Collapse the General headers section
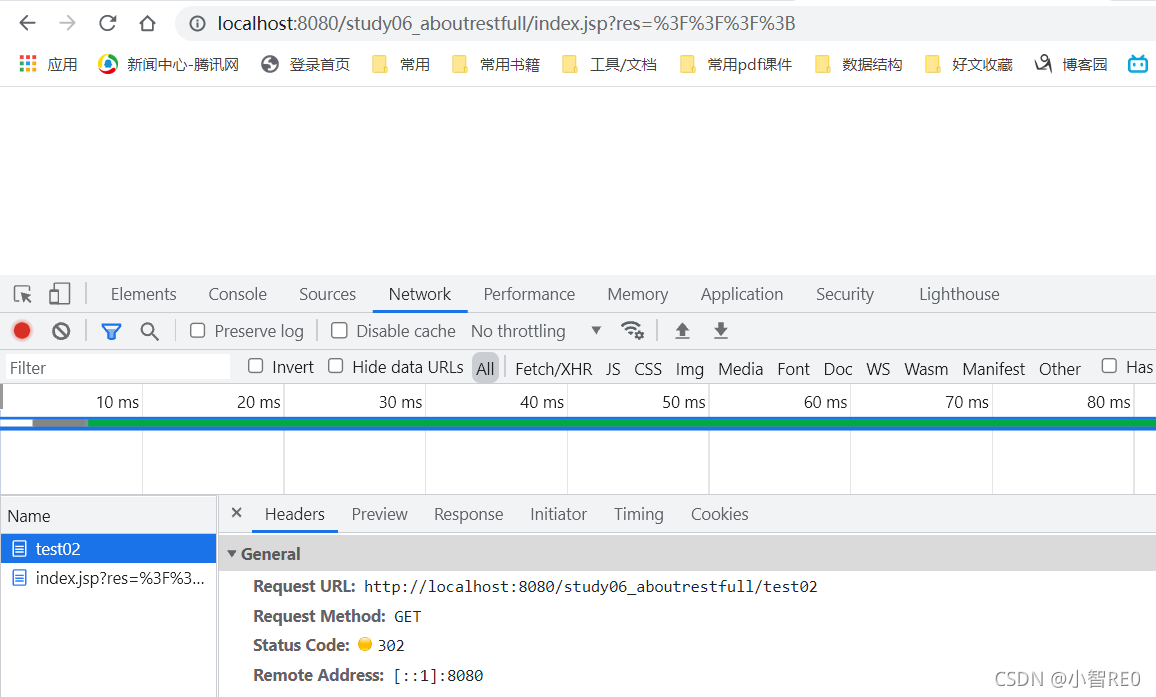The height and width of the screenshot is (697, 1156). click(231, 554)
